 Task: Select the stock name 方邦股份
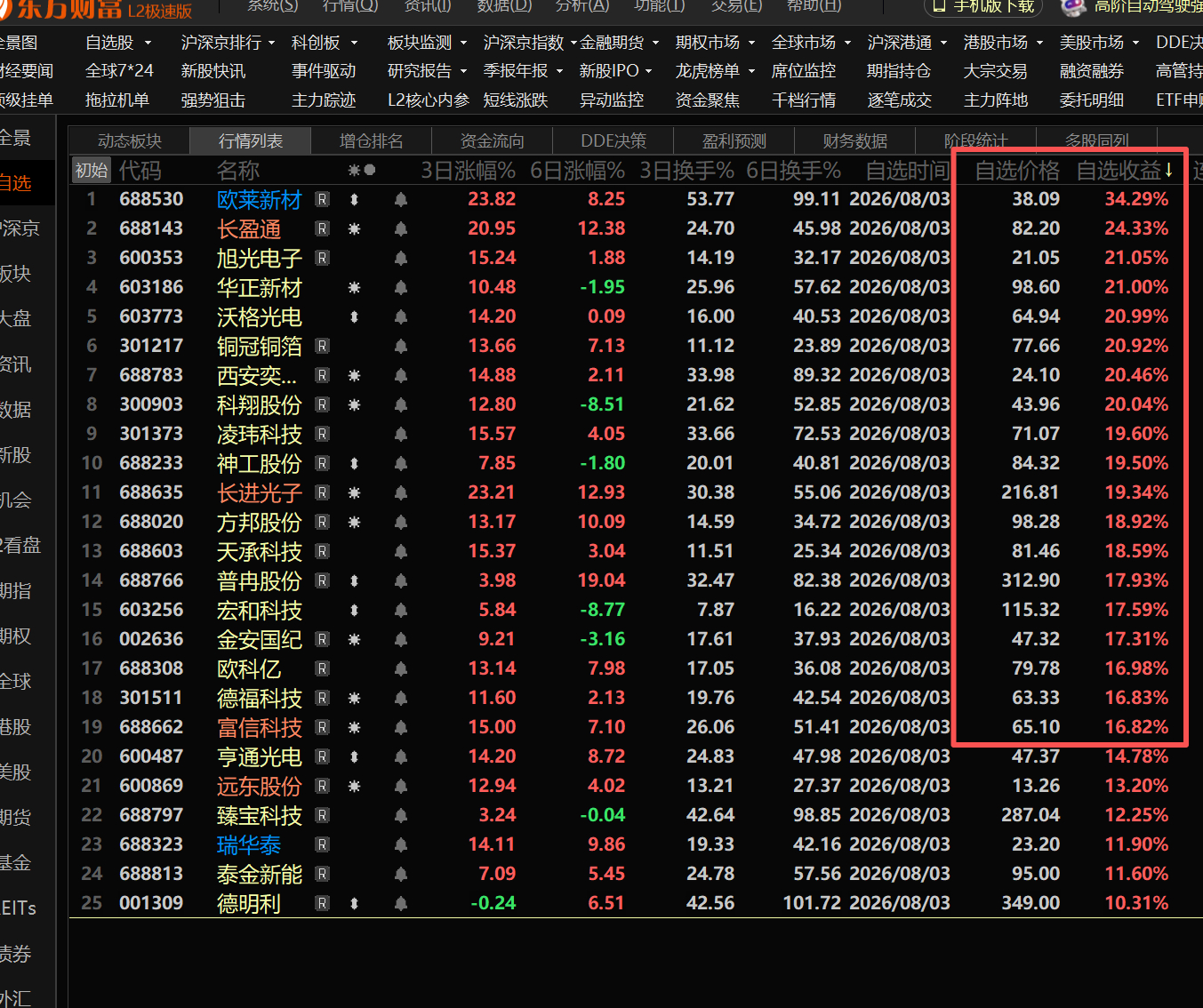coord(260,523)
